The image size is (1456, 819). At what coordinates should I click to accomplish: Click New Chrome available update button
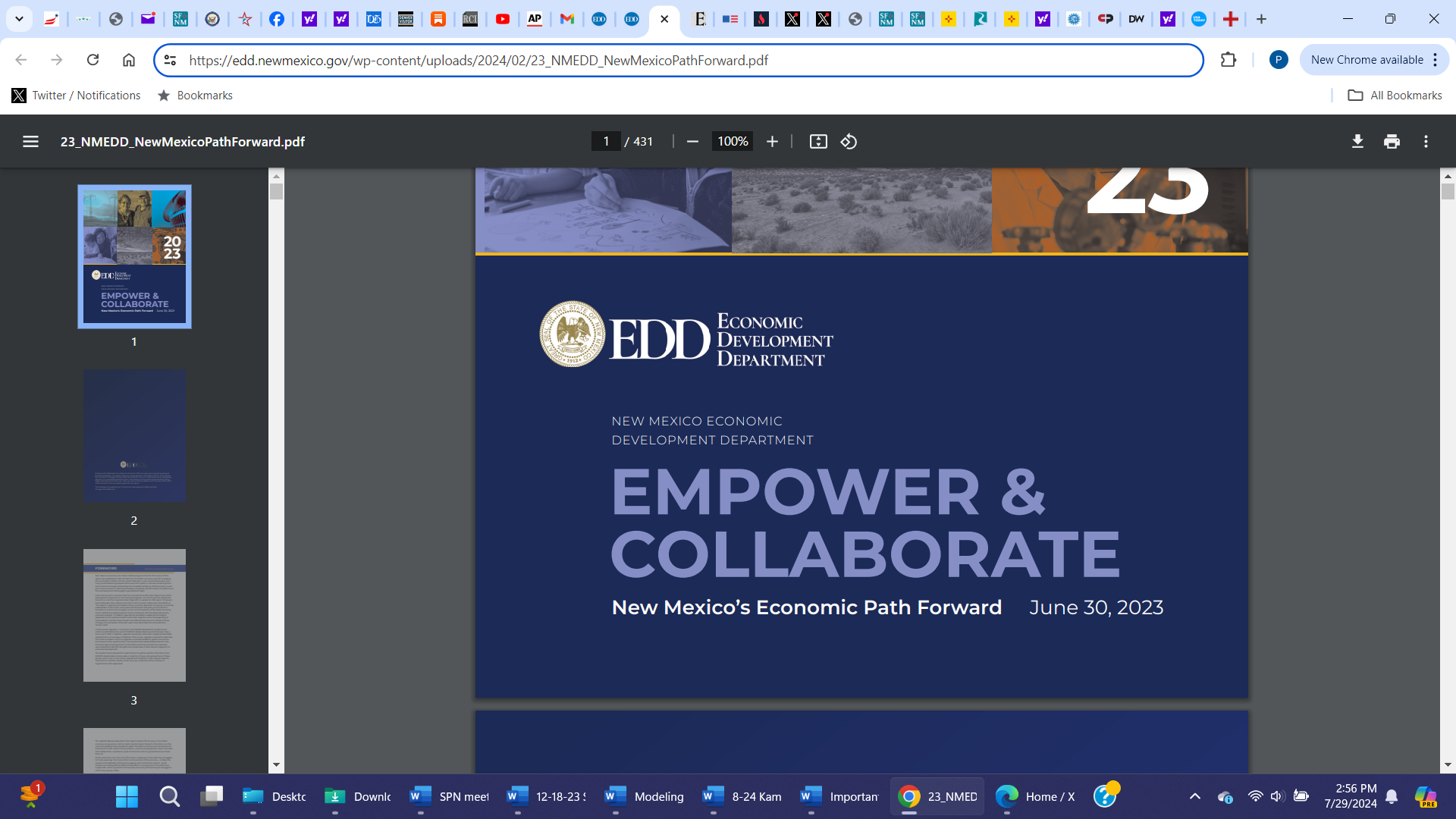[x=1367, y=60]
